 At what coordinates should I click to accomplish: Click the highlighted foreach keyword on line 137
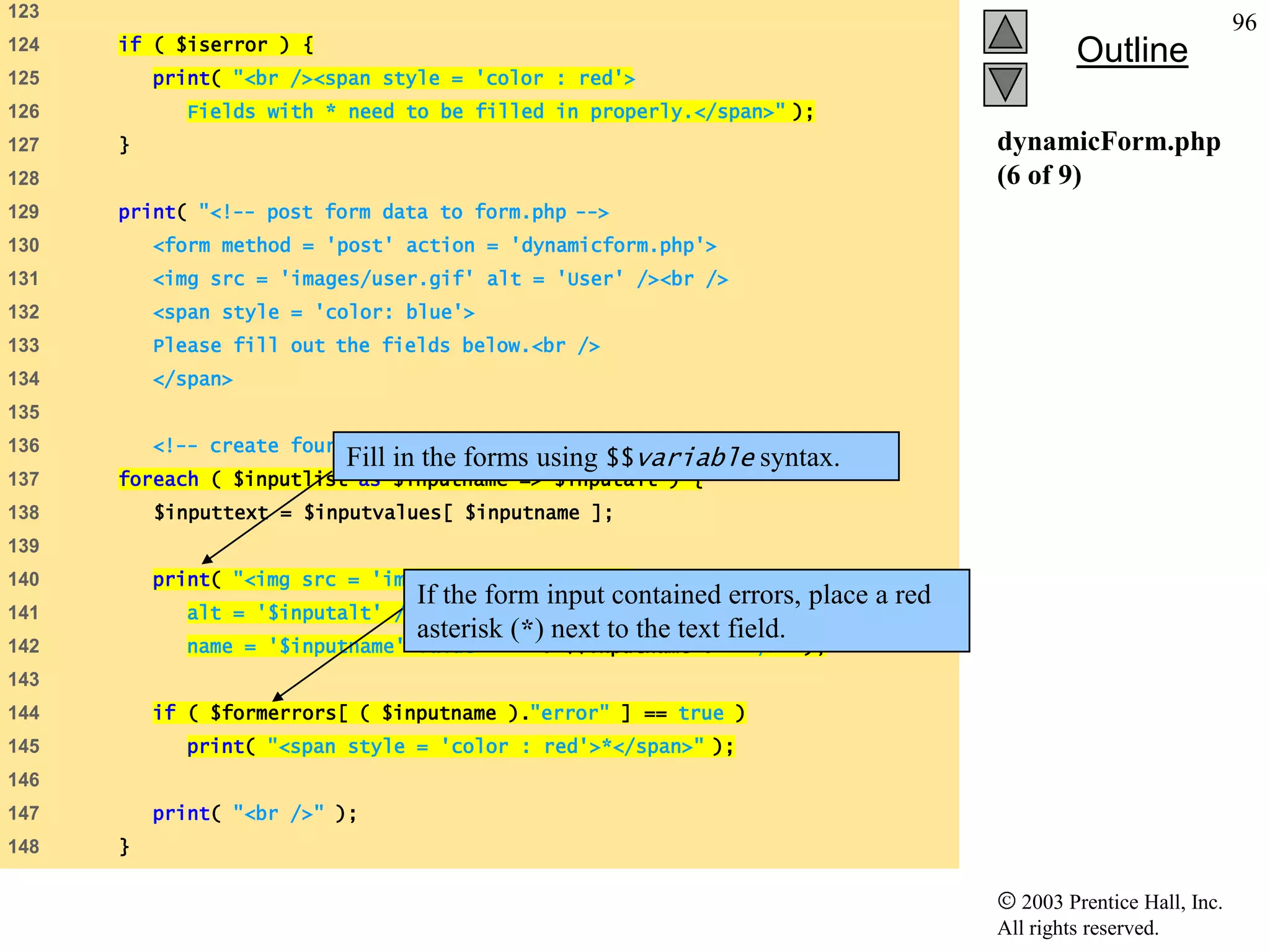pyautogui.click(x=159, y=479)
